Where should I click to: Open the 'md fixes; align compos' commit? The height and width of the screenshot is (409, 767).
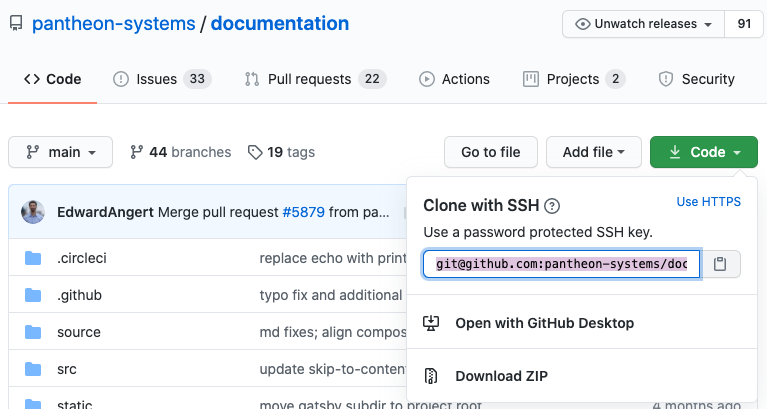pos(333,332)
